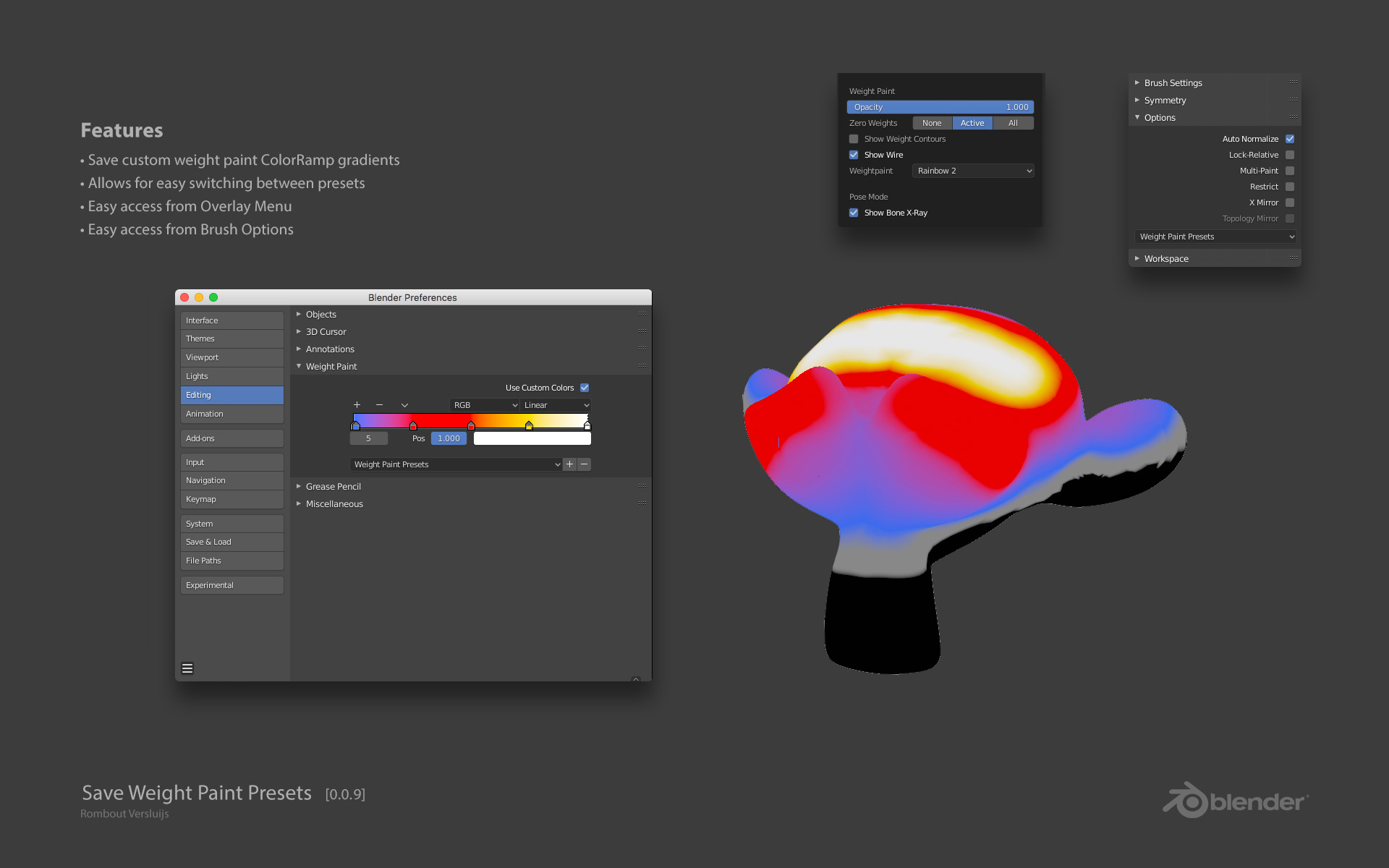
Task: Select the blue color stop marker
Action: [x=355, y=426]
